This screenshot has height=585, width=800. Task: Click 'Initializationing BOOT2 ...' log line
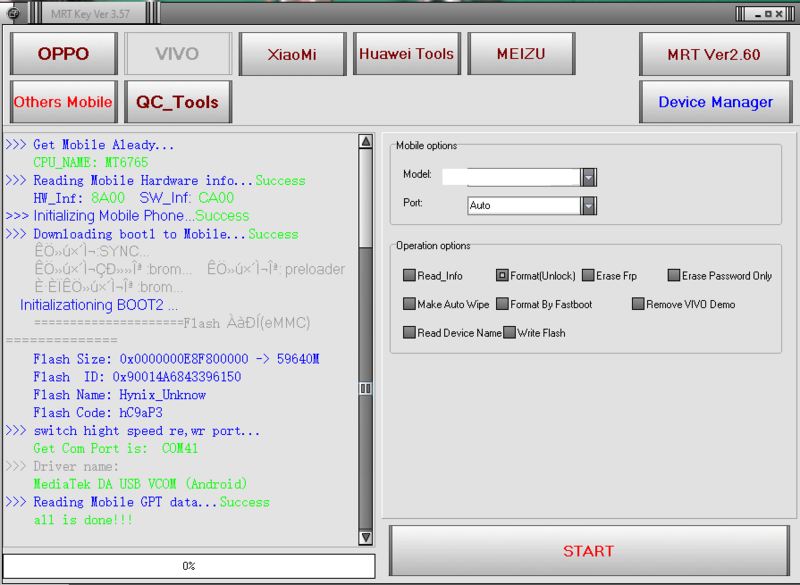(x=99, y=305)
